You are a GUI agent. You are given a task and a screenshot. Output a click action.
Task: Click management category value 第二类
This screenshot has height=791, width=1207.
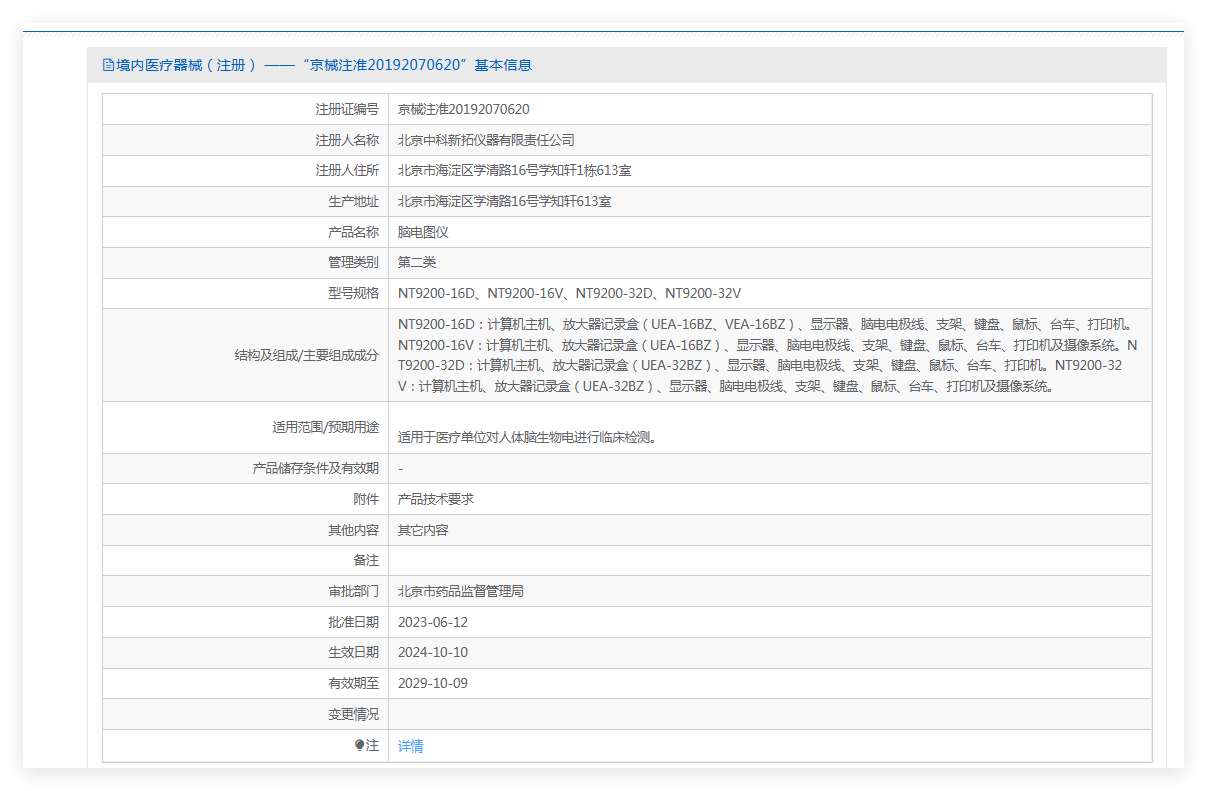pyautogui.click(x=417, y=263)
